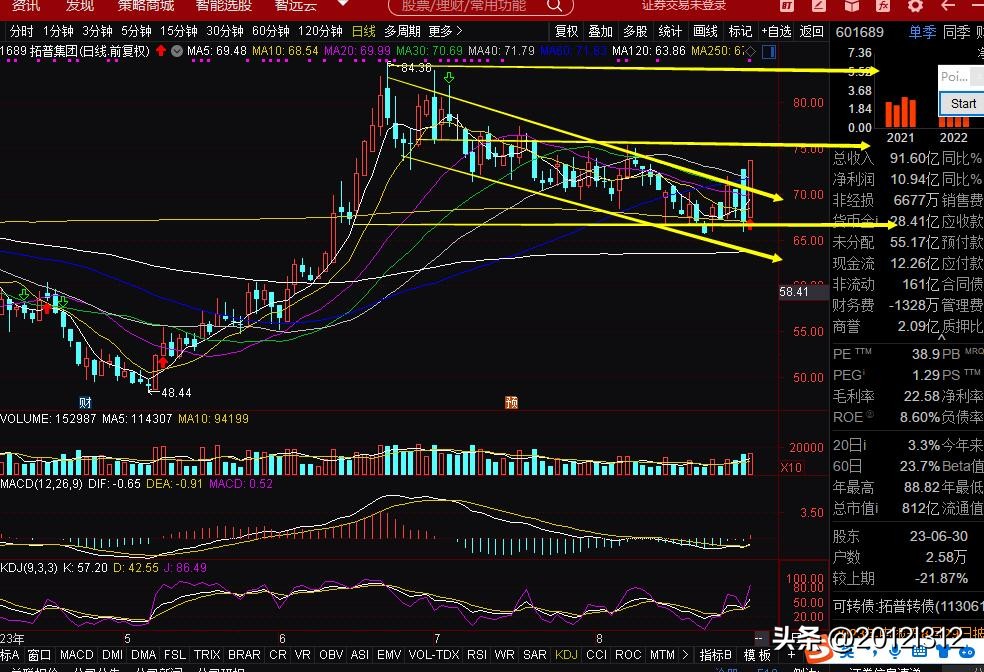Switch indicator to DMI
This screenshot has width=984, height=672.
tap(112, 654)
